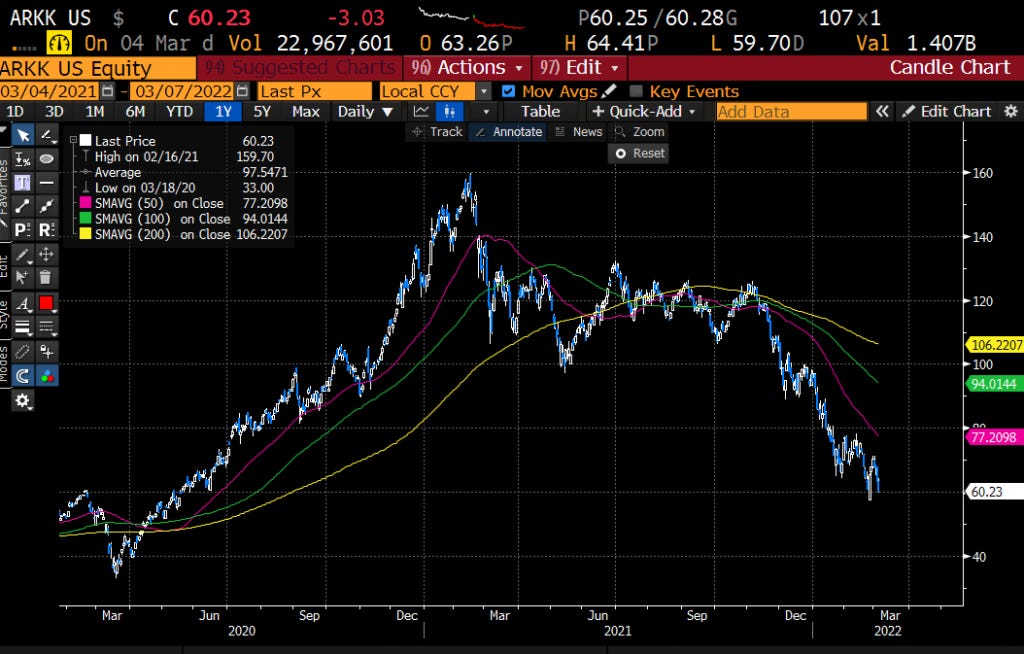Click the Zoom button

coord(639,132)
